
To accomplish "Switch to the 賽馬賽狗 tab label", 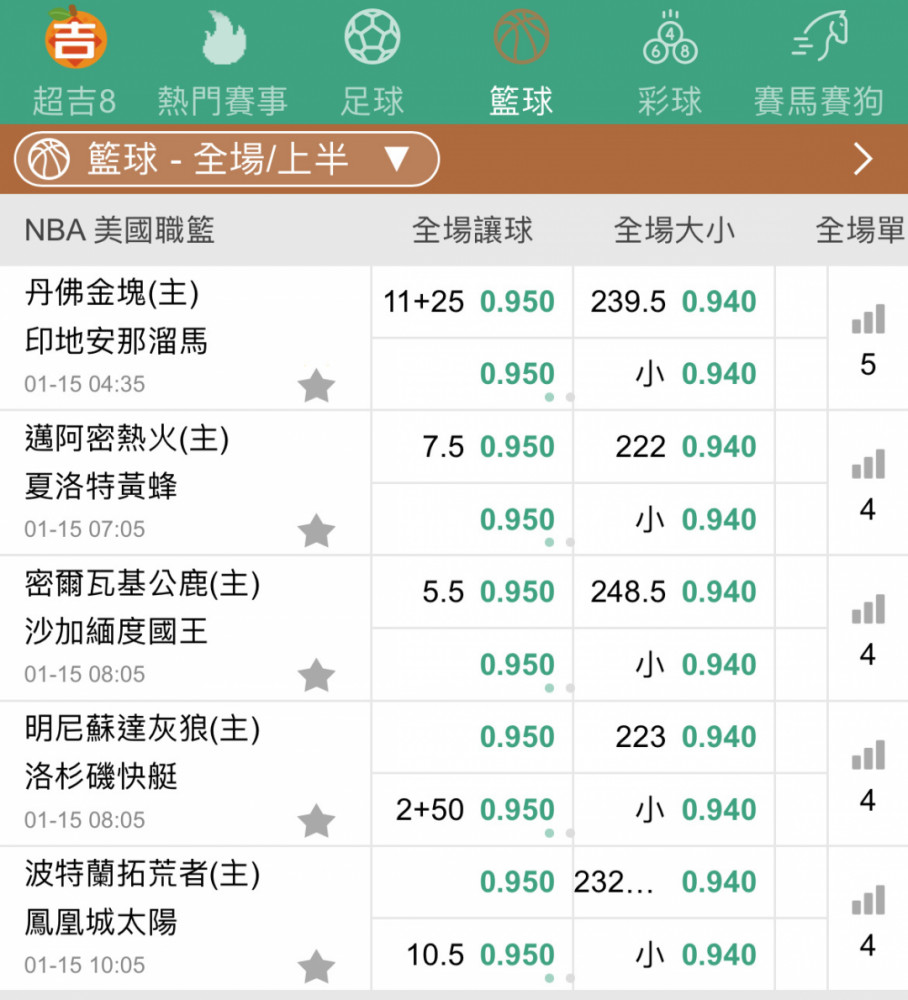I will [819, 101].
